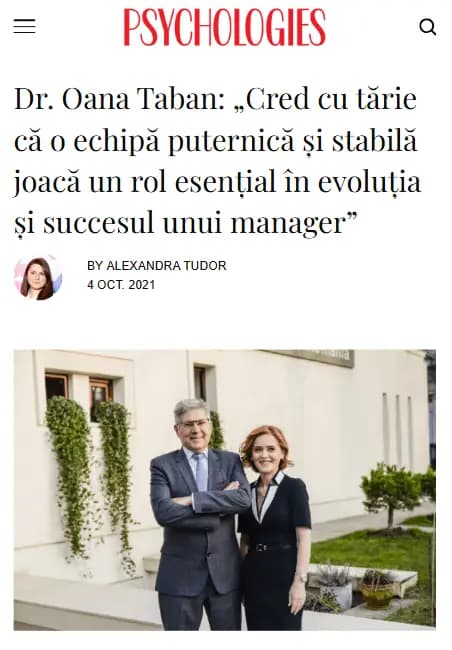
Task: Click the woman's wristwatch in the photo
Action: click(x=301, y=578)
